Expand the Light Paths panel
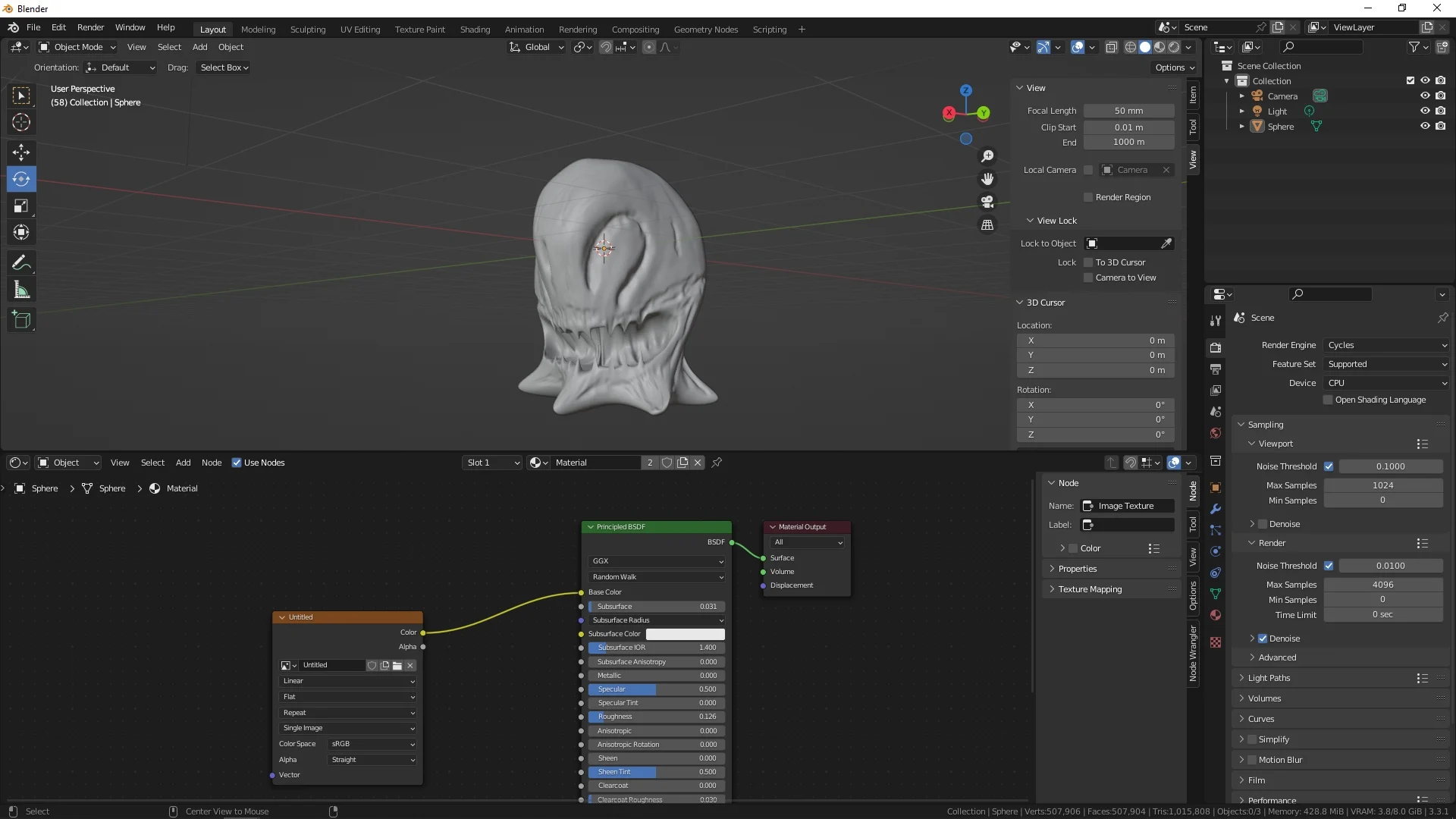1456x819 pixels. point(1269,678)
